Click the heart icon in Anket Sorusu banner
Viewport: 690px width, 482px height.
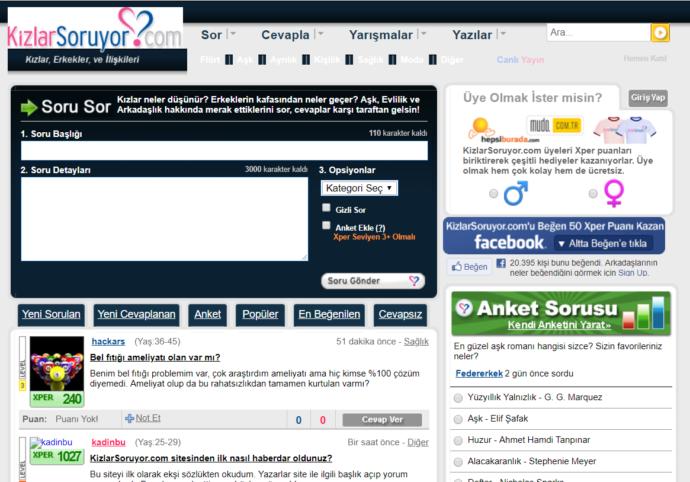pos(464,308)
